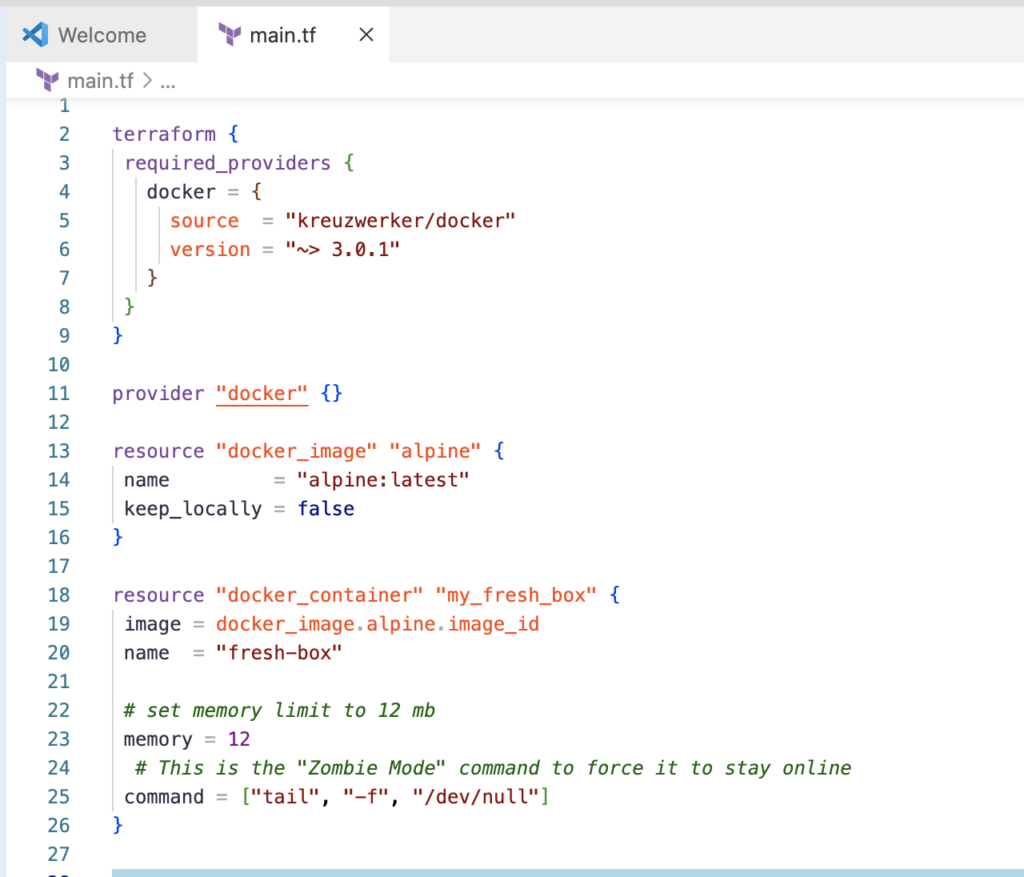Select the main.tf tab
The width and height of the screenshot is (1024, 877).
click(x=282, y=35)
